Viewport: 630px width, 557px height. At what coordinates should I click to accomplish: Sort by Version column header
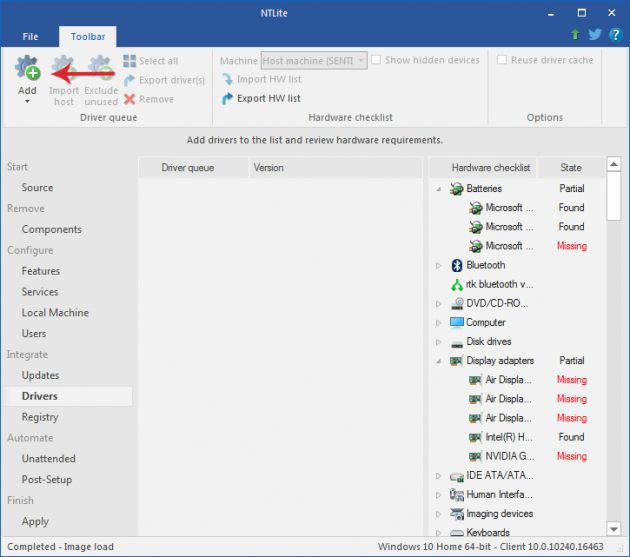[x=336, y=168]
